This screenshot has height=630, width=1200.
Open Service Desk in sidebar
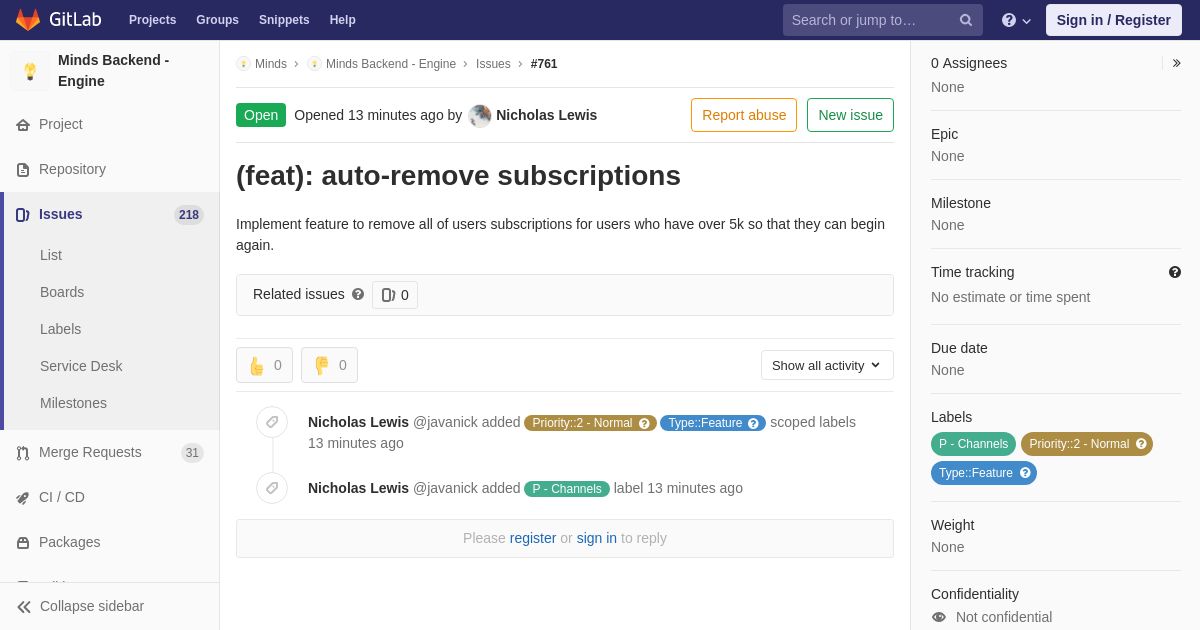point(81,366)
